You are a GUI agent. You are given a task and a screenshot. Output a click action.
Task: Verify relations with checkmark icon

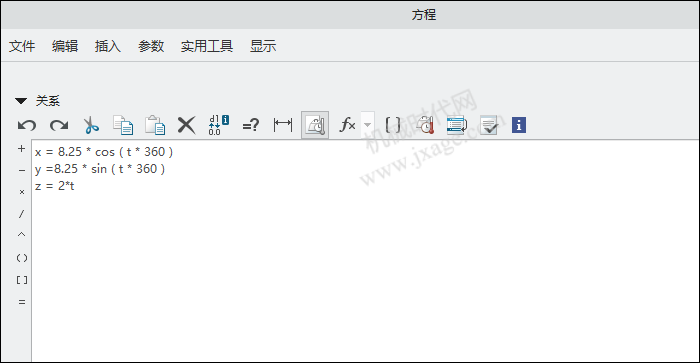489,125
